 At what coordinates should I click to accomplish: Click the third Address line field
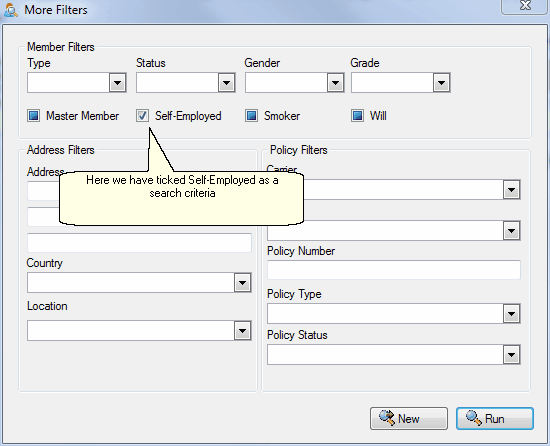coord(139,243)
